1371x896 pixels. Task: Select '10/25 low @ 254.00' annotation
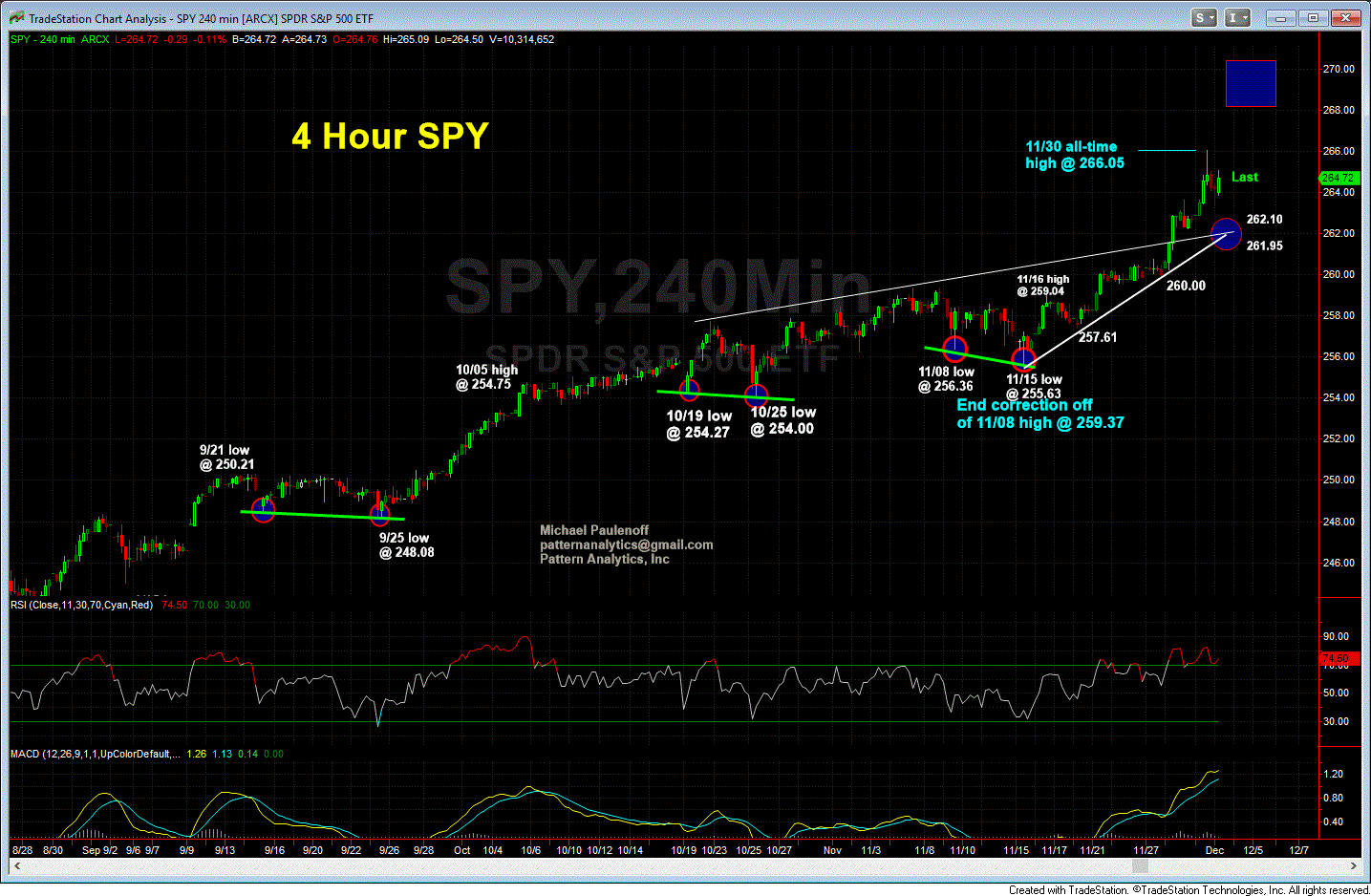tap(782, 420)
